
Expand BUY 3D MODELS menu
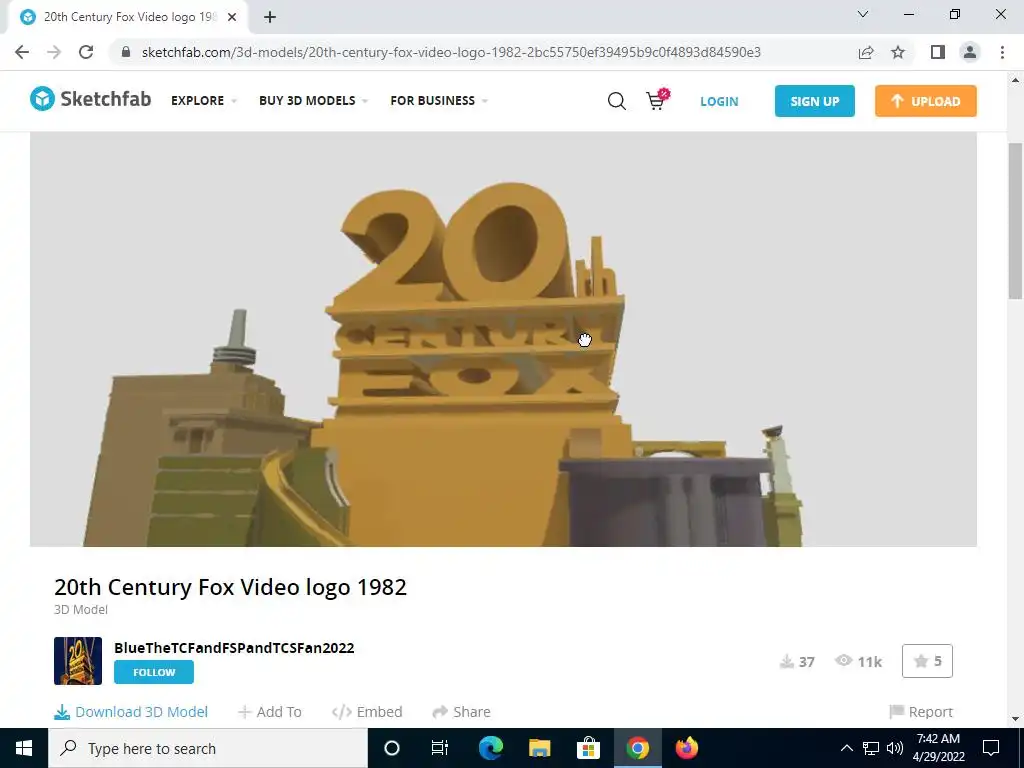313,101
